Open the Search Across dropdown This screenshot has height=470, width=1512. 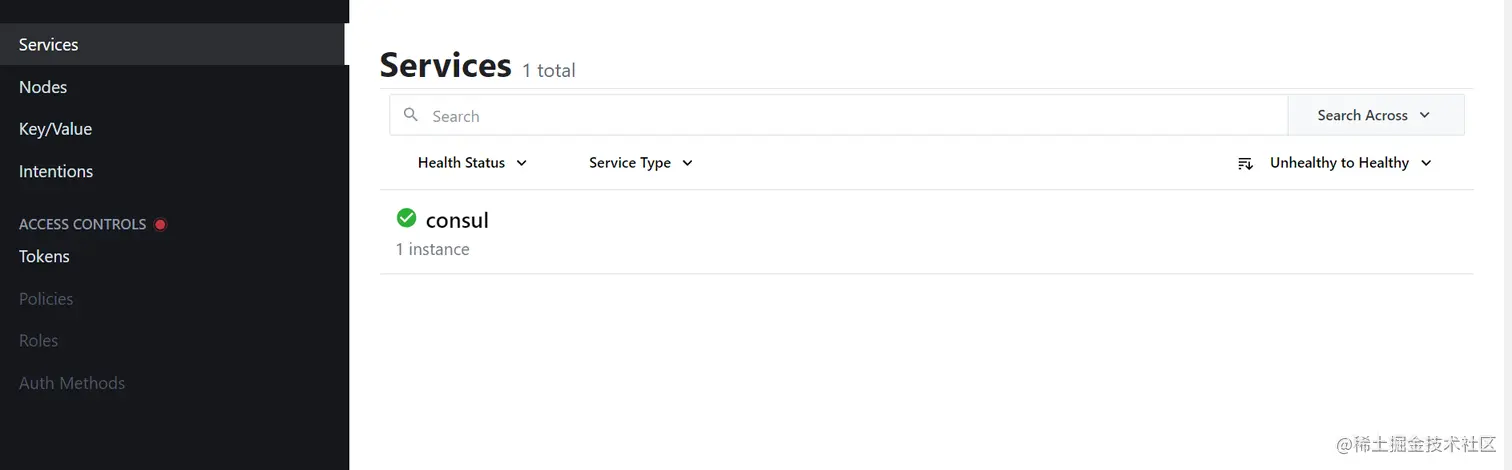pos(1374,115)
